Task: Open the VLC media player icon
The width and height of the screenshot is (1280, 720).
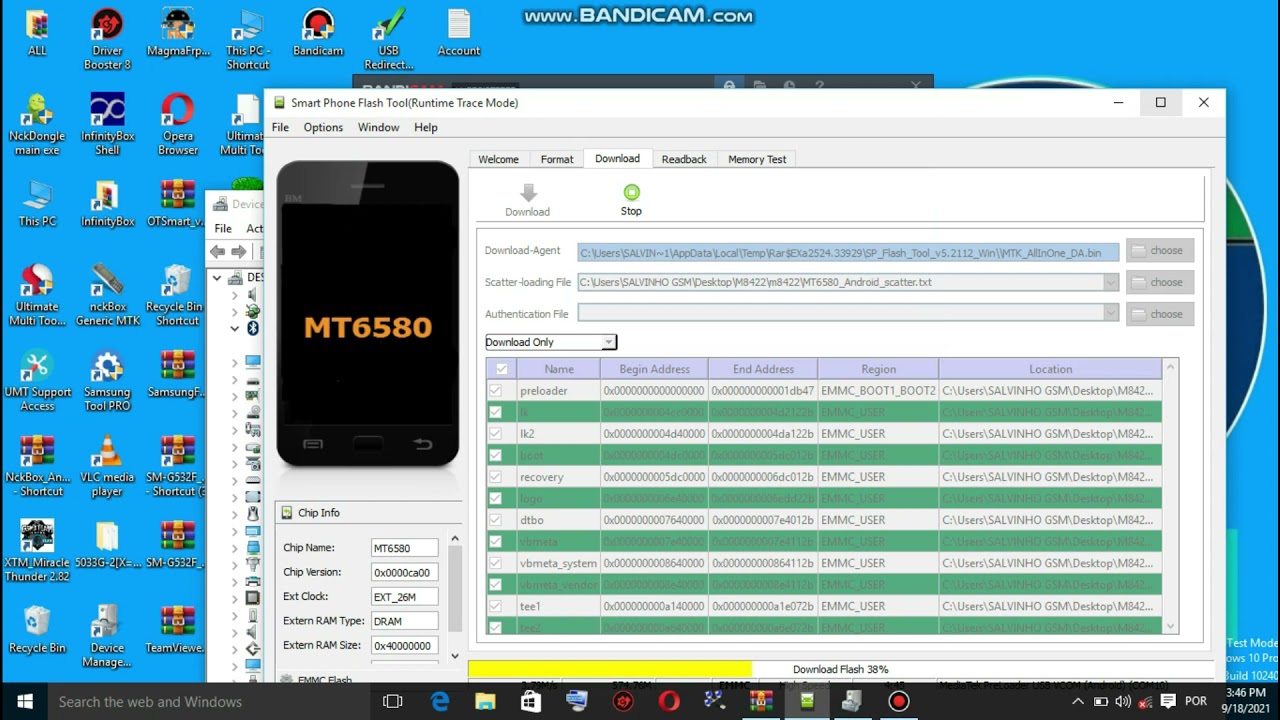Action: [107, 467]
